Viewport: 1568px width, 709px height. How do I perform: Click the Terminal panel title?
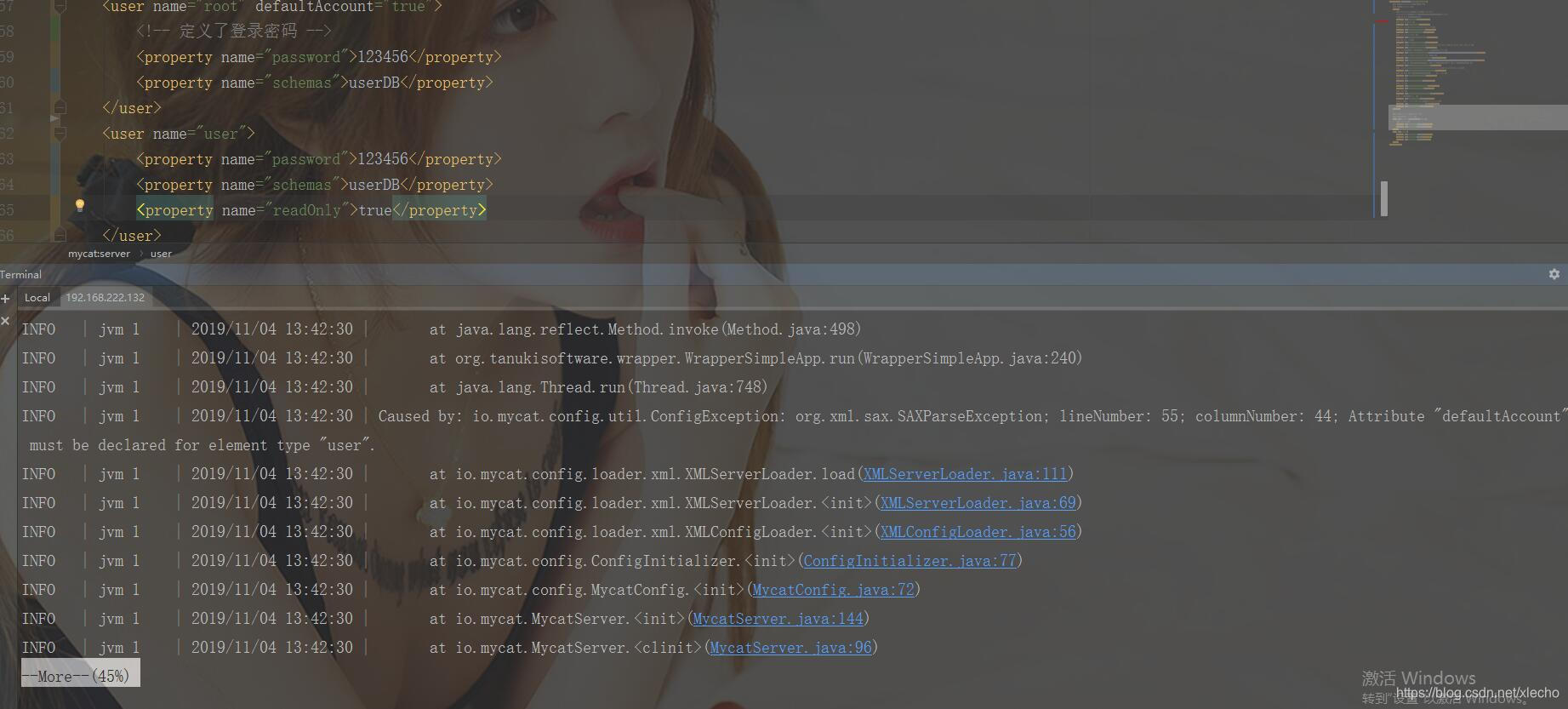20,275
